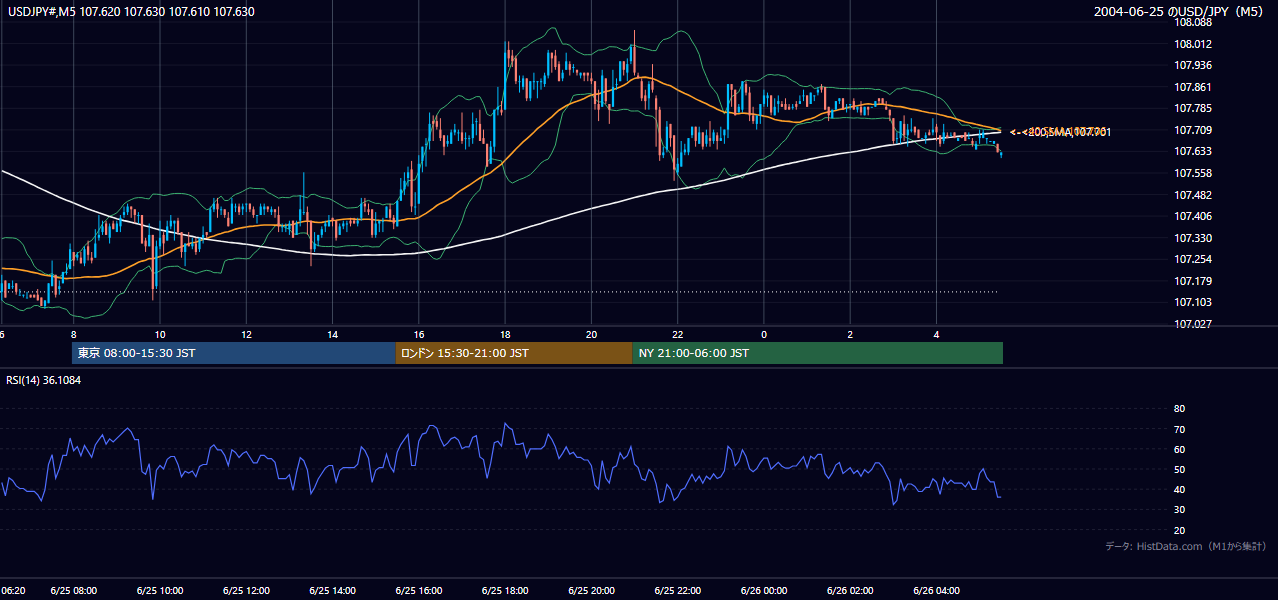Click the 6/25 20:00 date label
The height and width of the screenshot is (600, 1278).
[592, 591]
